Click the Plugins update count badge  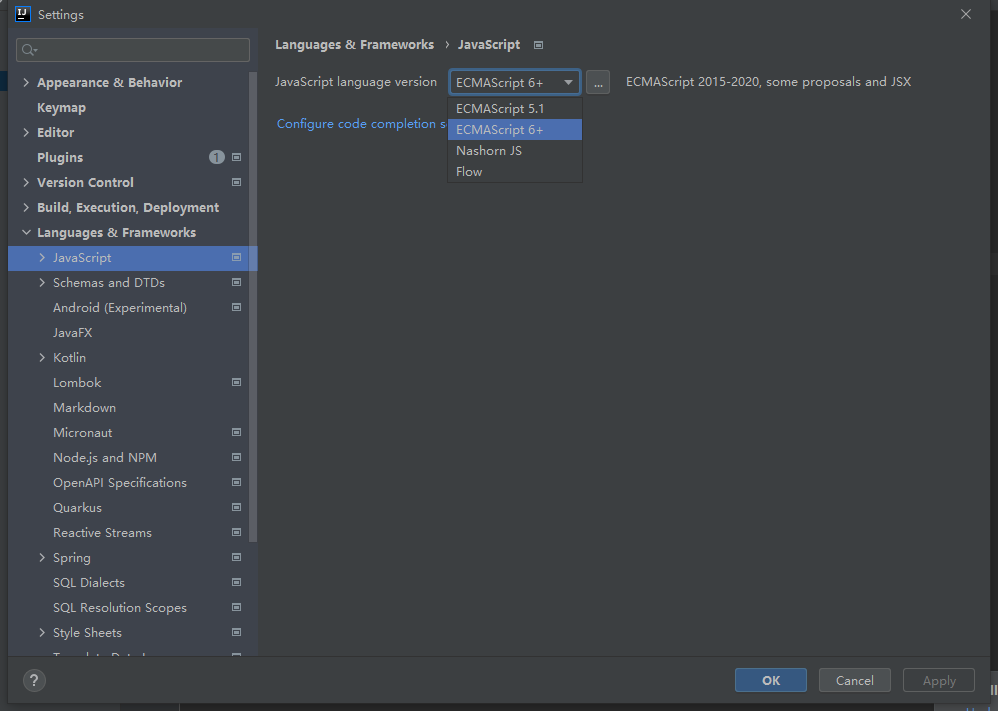(x=216, y=157)
